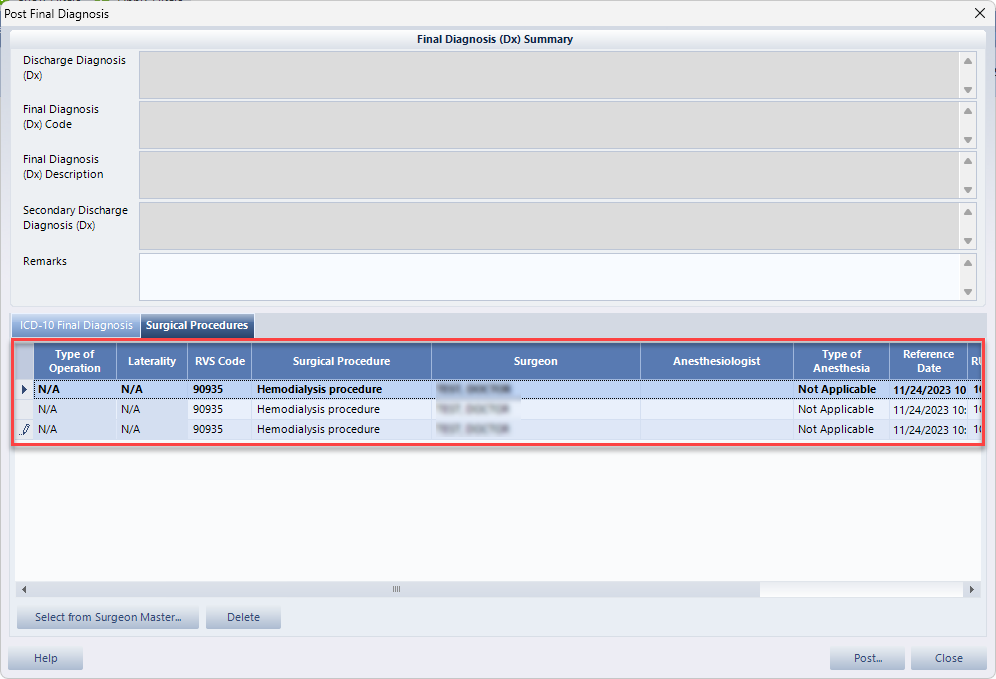Open Help for this dialog

pos(45,658)
